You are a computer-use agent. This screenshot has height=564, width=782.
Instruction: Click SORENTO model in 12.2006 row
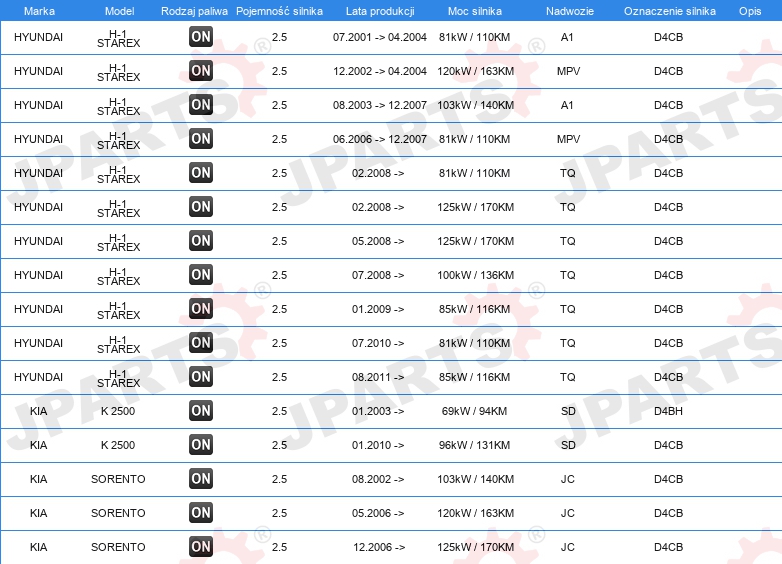(118, 547)
